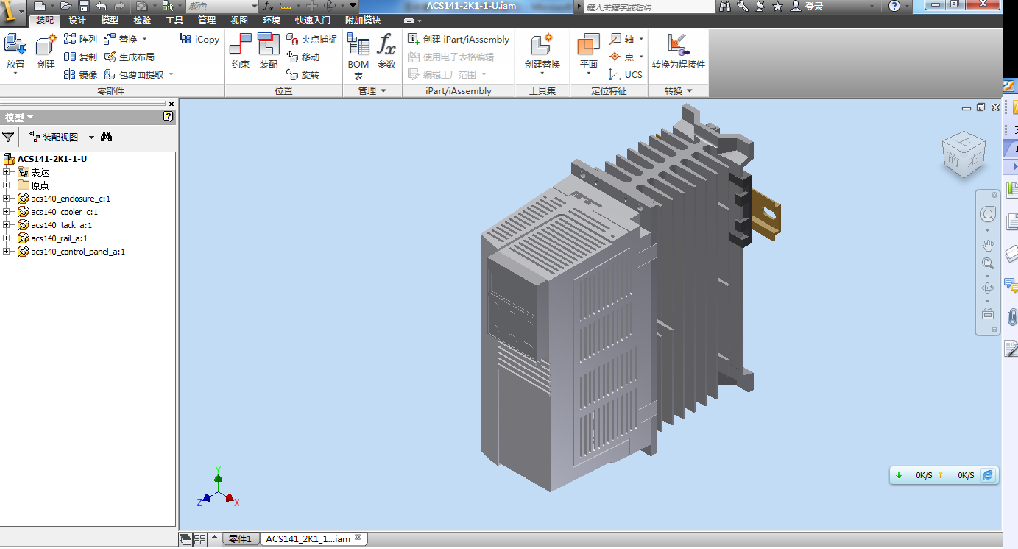Click the filter funnel icon in browser panel
1018x549 pixels.
(8, 137)
